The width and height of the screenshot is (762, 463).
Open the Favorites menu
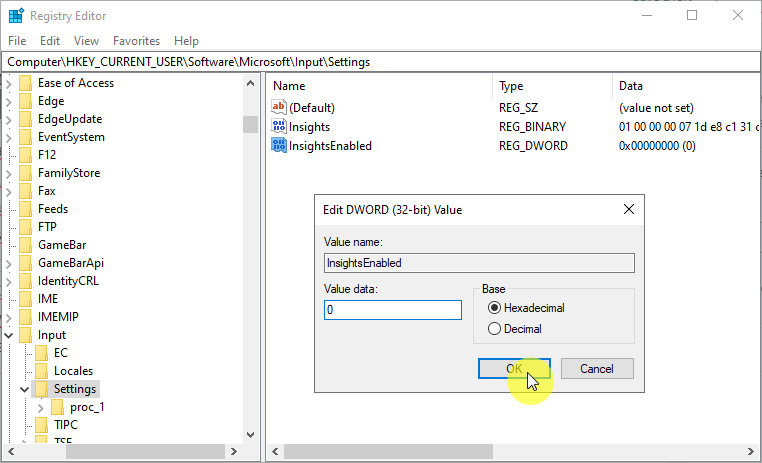pyautogui.click(x=136, y=41)
